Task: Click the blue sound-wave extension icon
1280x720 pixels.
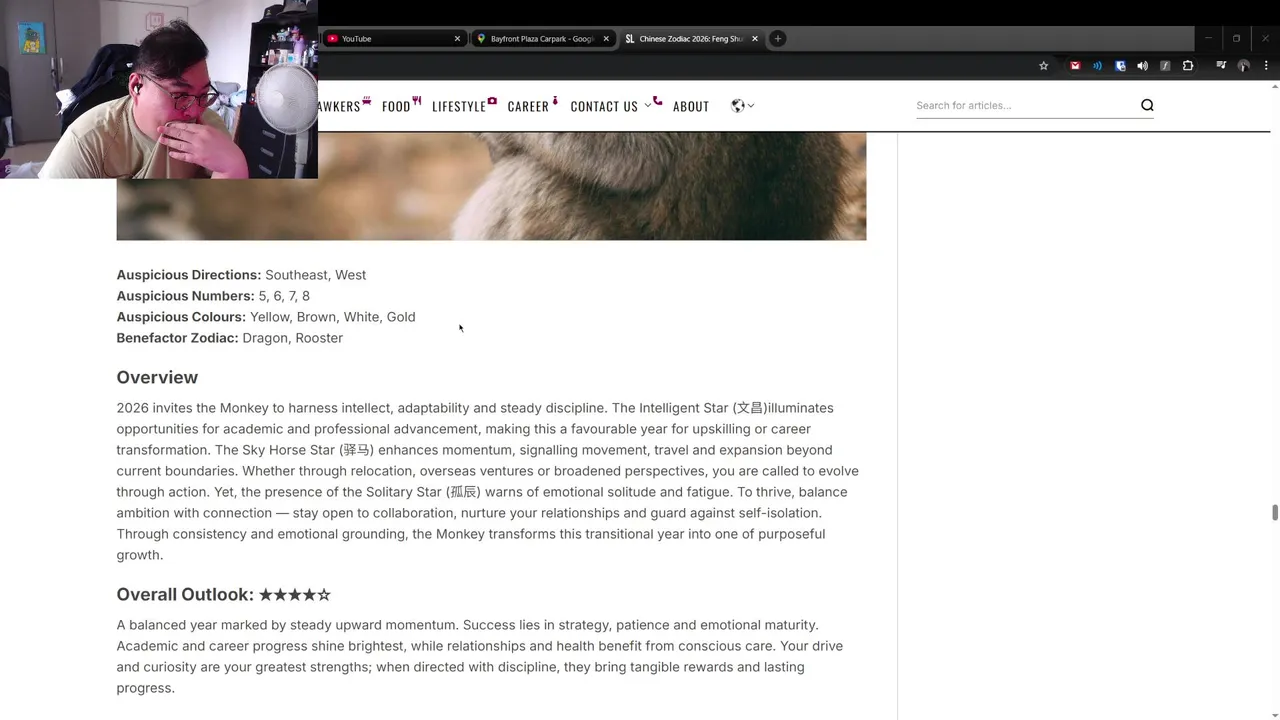Action: 1097,66
